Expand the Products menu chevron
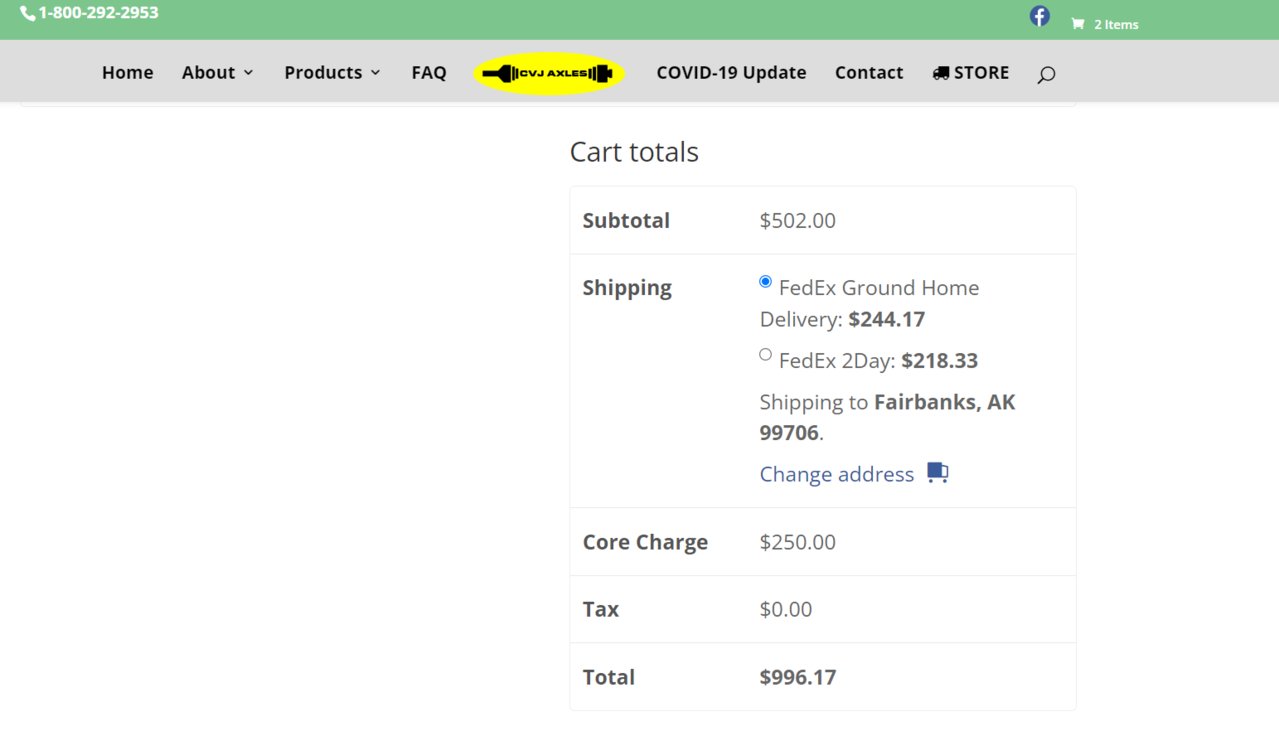 [375, 73]
